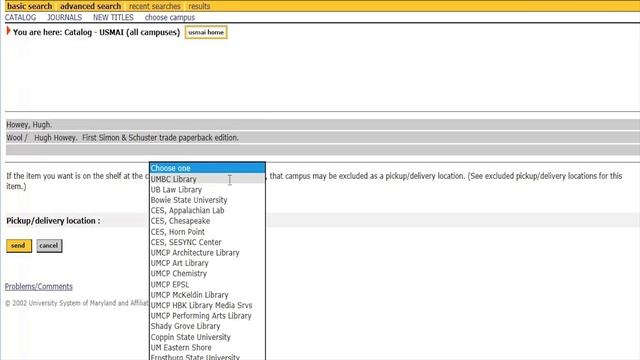
Task: Click 'You are here: Catalog - USMAI' text
Action: (x=96, y=32)
